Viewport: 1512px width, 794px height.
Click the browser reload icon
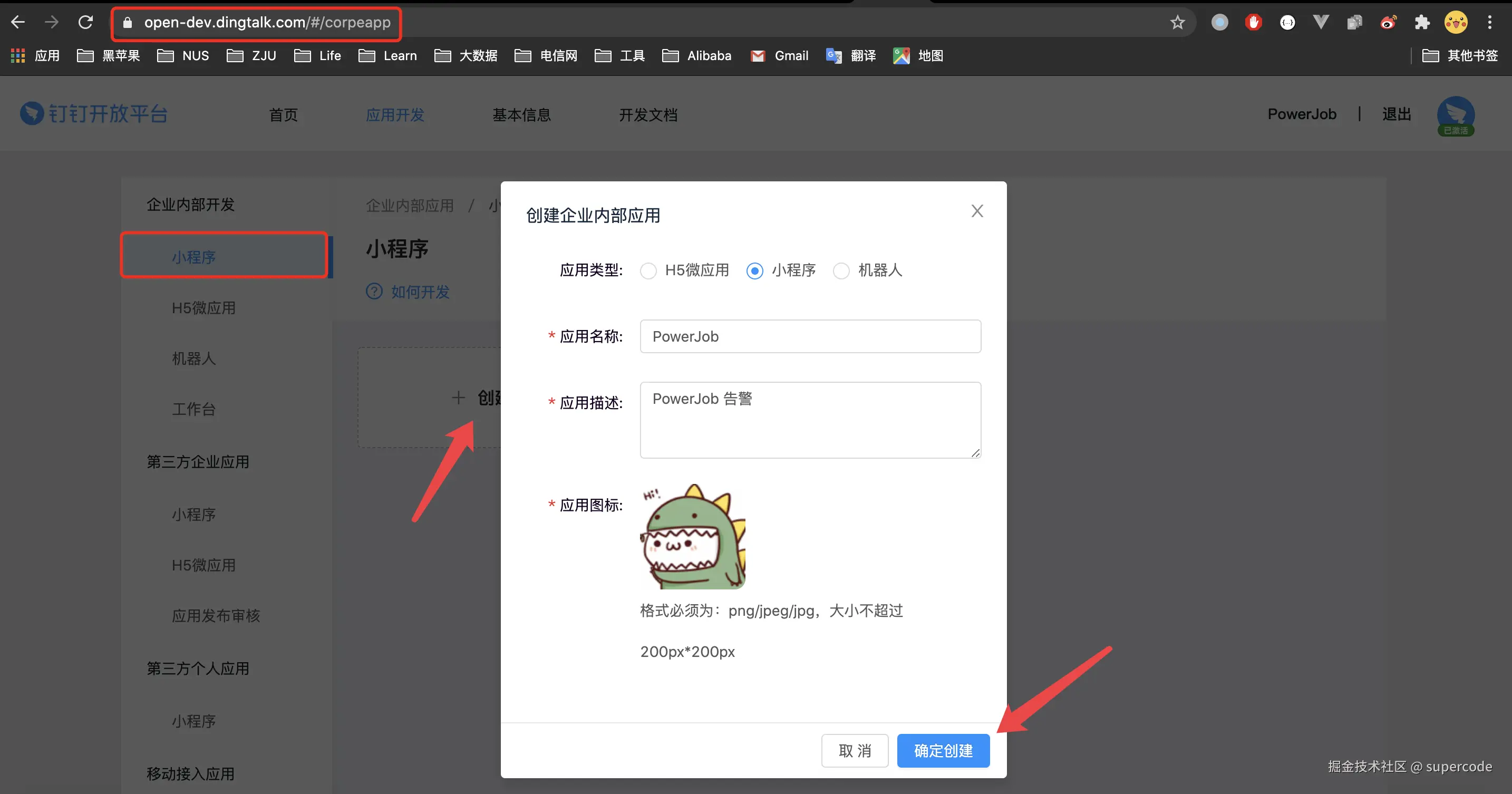[x=86, y=22]
